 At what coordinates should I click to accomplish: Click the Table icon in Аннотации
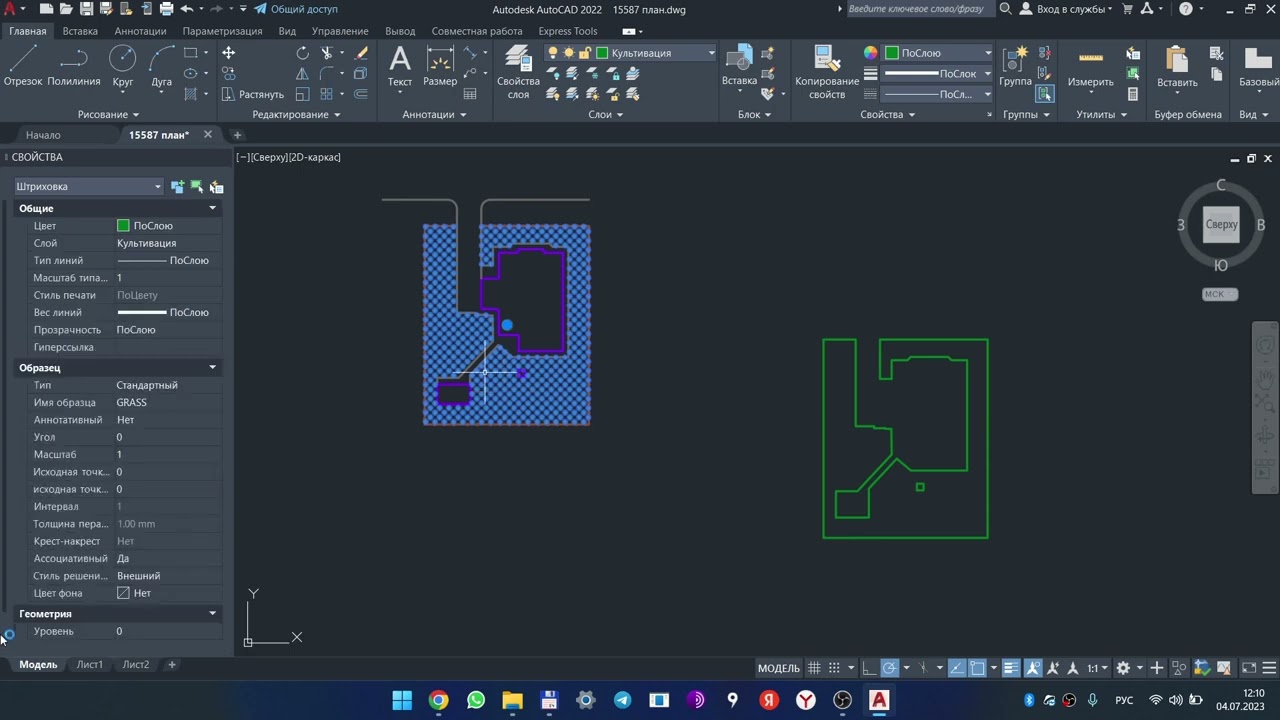471,94
